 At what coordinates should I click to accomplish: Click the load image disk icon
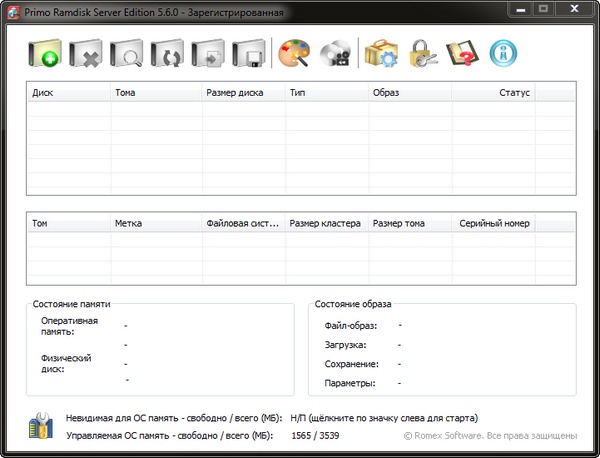[x=208, y=55]
